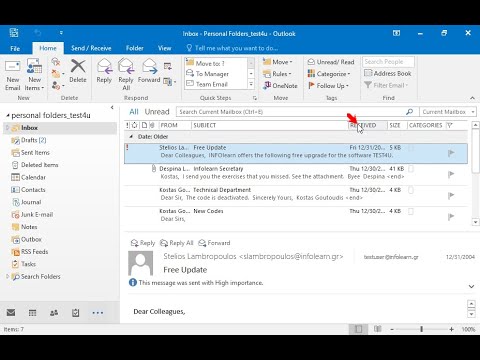
Task: Open Quick Steps dialog launcher
Action: [x=255, y=98]
